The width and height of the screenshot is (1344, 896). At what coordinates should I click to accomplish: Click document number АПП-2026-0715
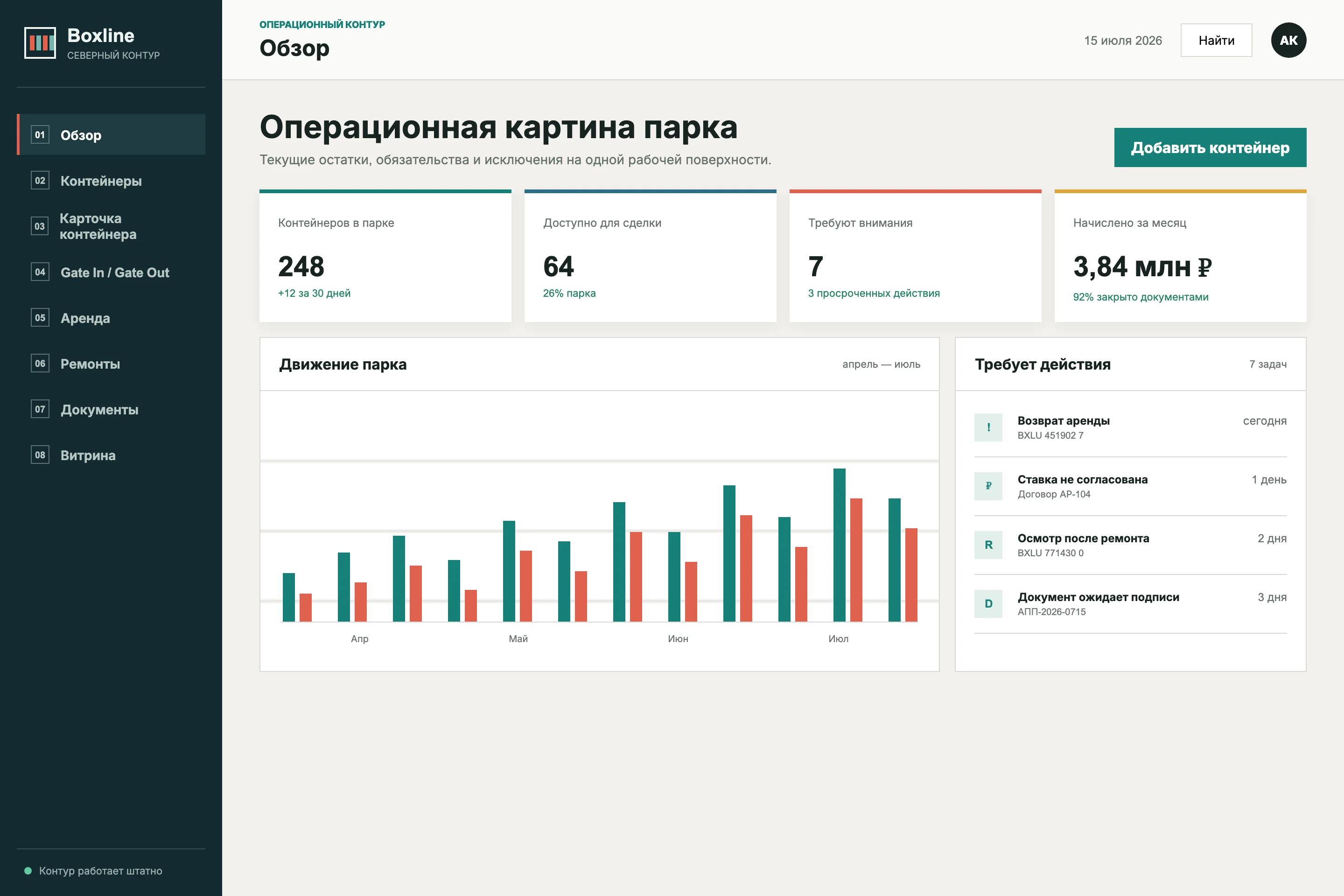(x=1051, y=612)
